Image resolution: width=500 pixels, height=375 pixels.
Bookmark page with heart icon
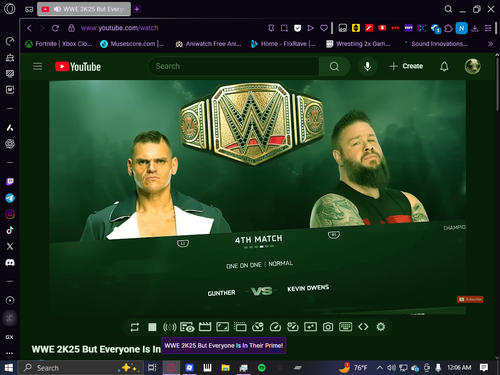click(x=324, y=28)
